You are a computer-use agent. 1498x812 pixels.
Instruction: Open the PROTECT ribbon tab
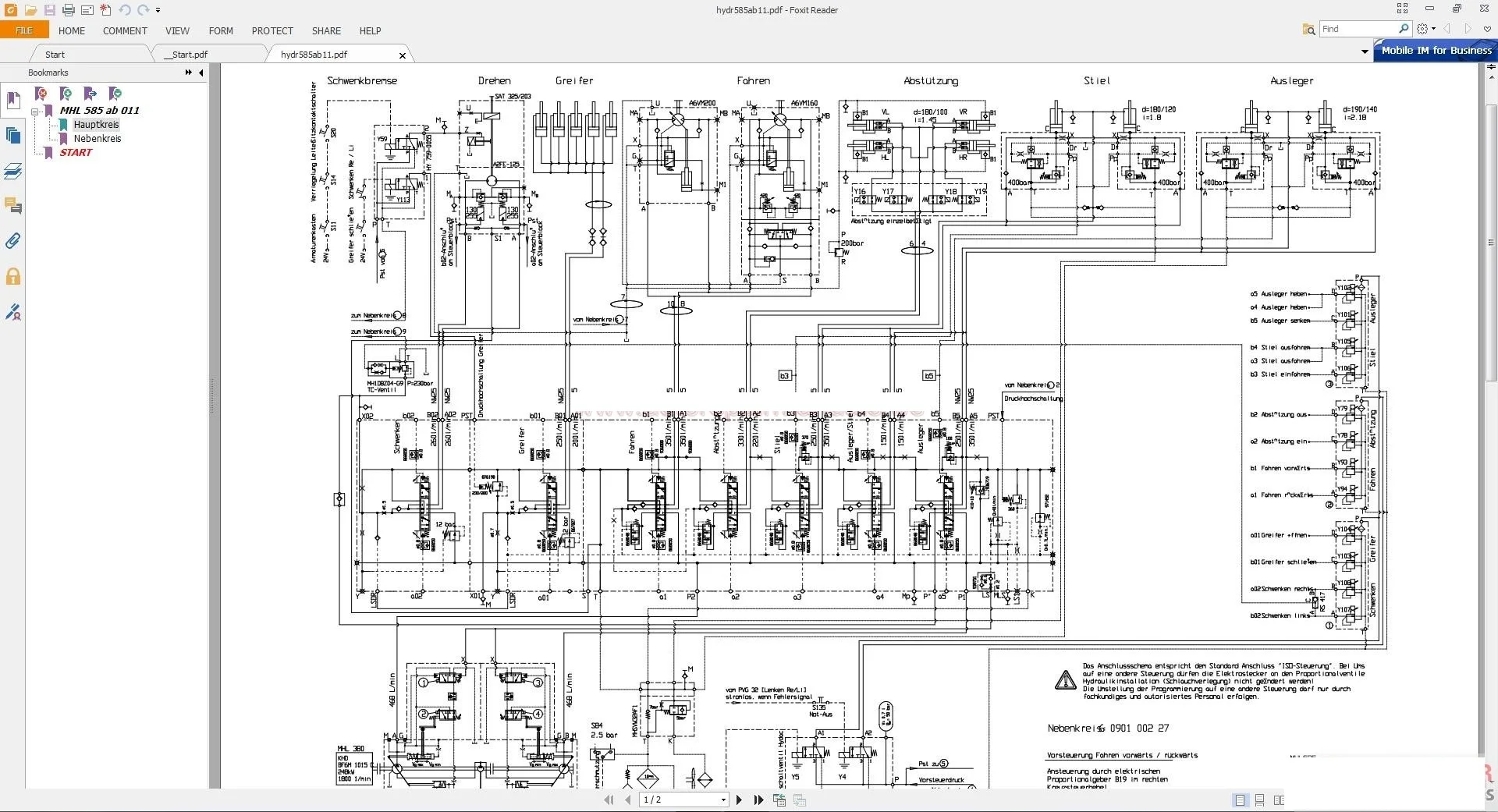pyautogui.click(x=272, y=31)
